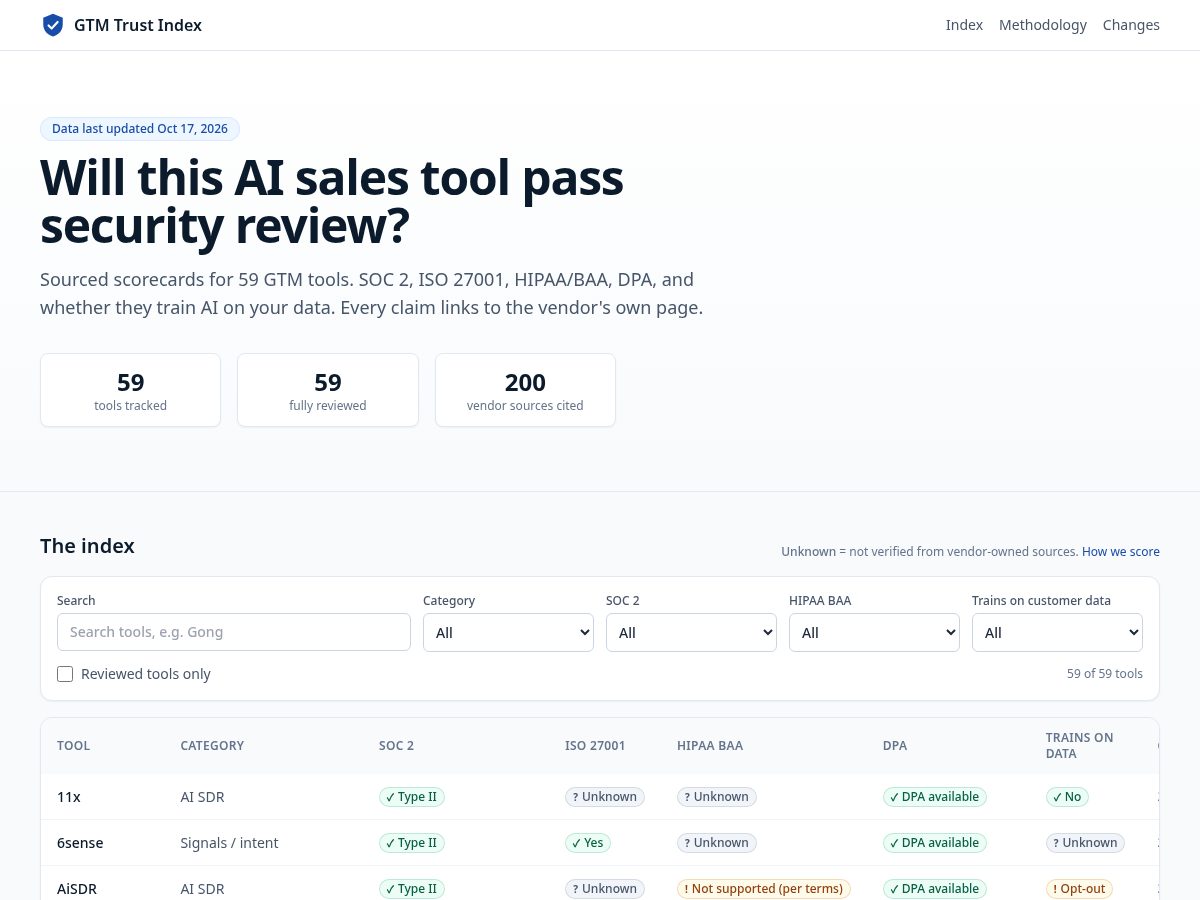1200x900 pixels.
Task: Open the HIPAA BAA filter dropdown
Action: (874, 632)
